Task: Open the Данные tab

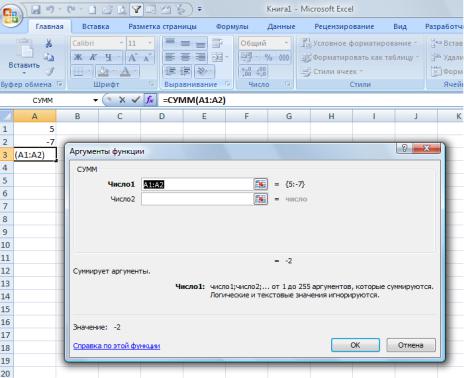Action: pos(281,27)
